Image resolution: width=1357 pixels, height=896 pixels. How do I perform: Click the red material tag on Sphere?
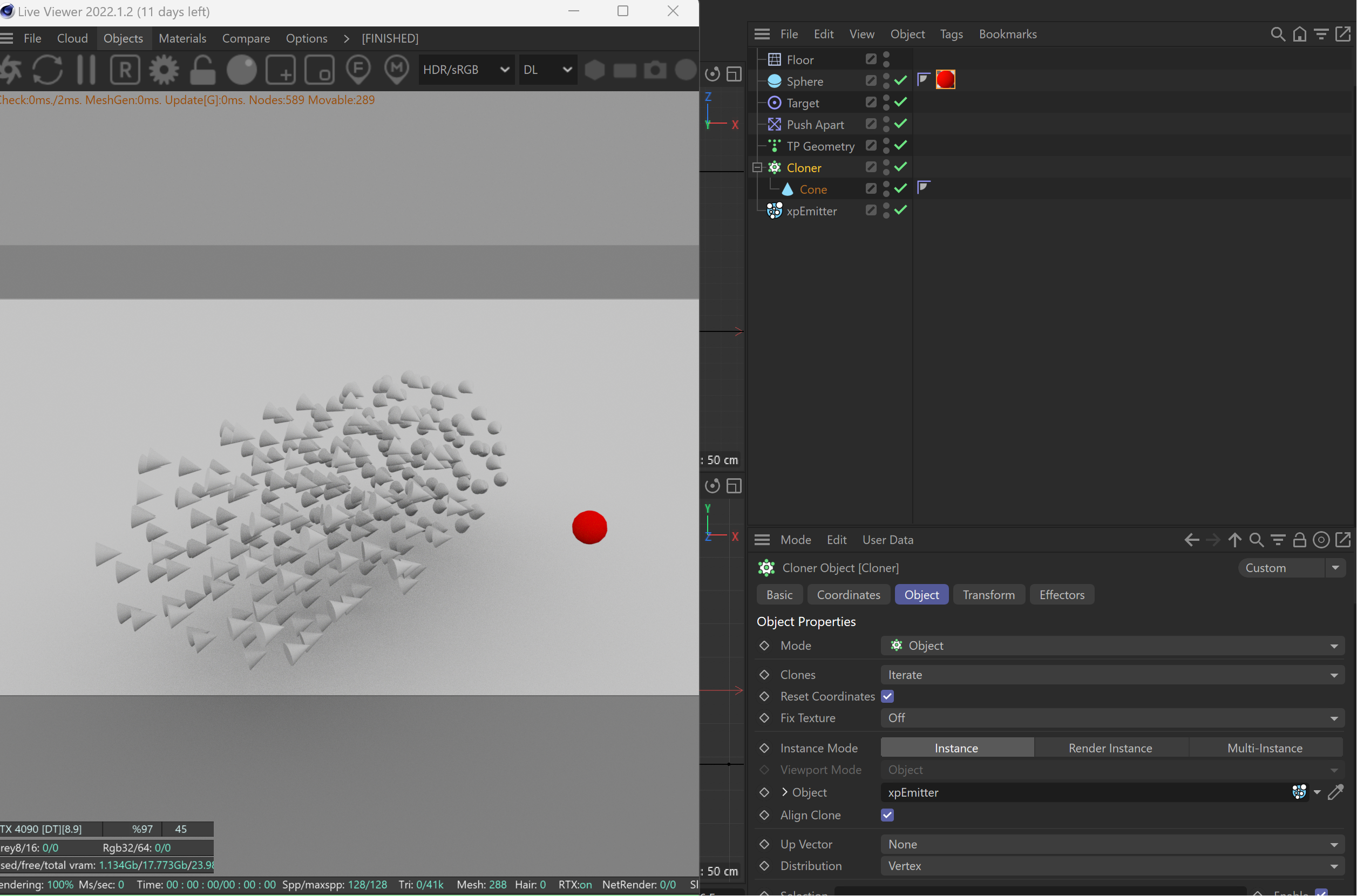click(945, 80)
